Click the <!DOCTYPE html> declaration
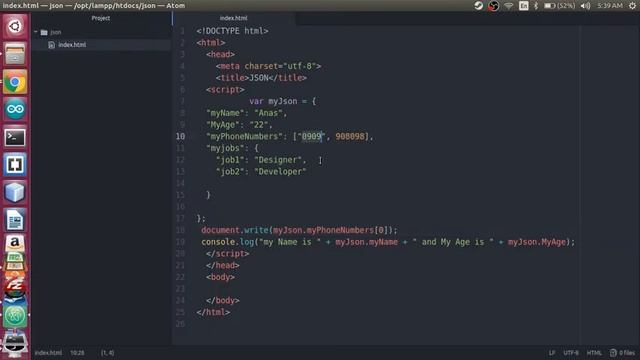This screenshot has height=360, width=640. 232,31
